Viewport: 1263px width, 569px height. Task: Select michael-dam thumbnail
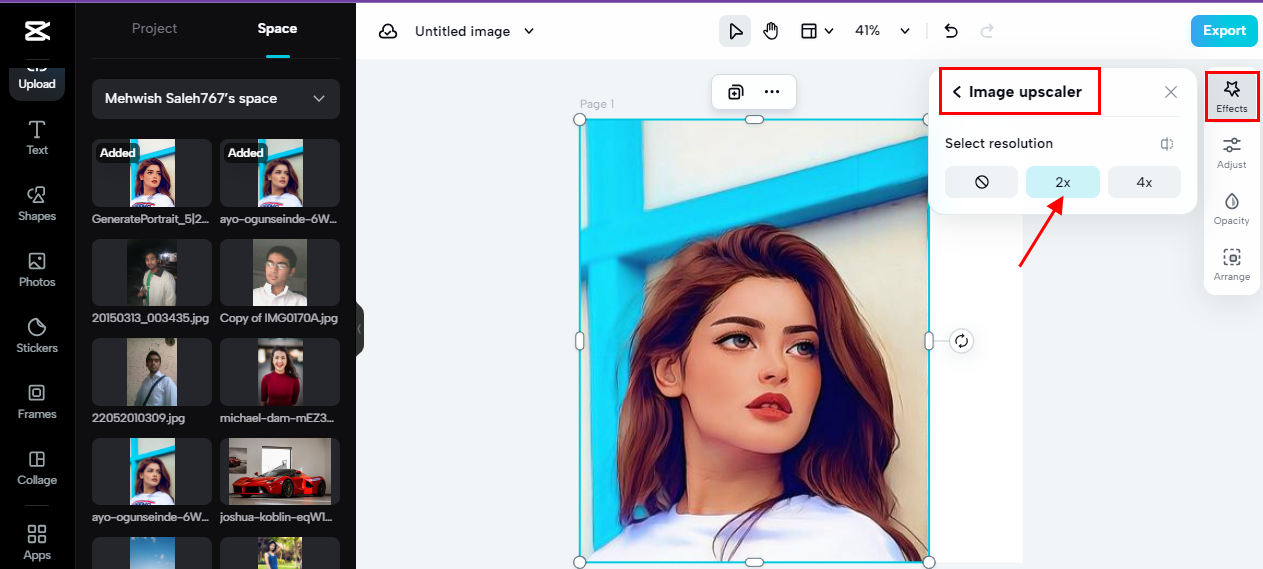280,372
